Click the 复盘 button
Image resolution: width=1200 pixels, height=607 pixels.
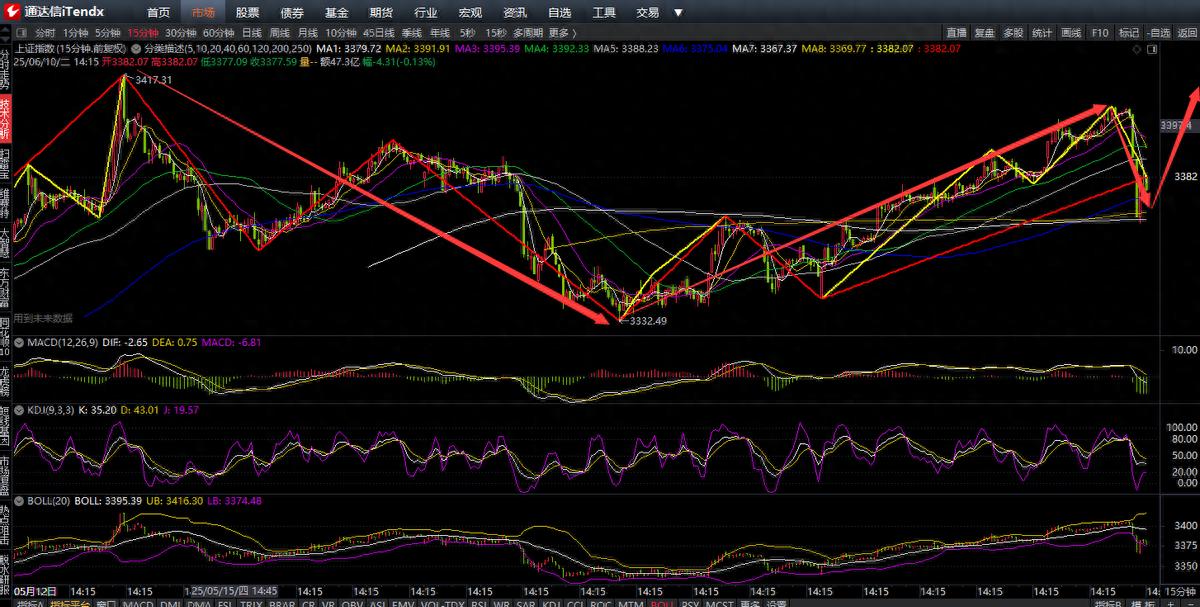tap(985, 33)
